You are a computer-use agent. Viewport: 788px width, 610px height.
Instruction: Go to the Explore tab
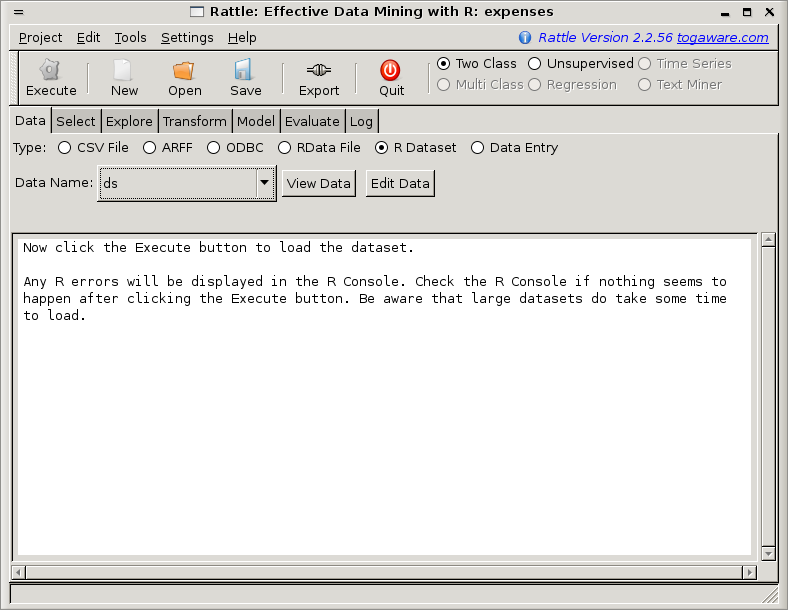coord(129,122)
